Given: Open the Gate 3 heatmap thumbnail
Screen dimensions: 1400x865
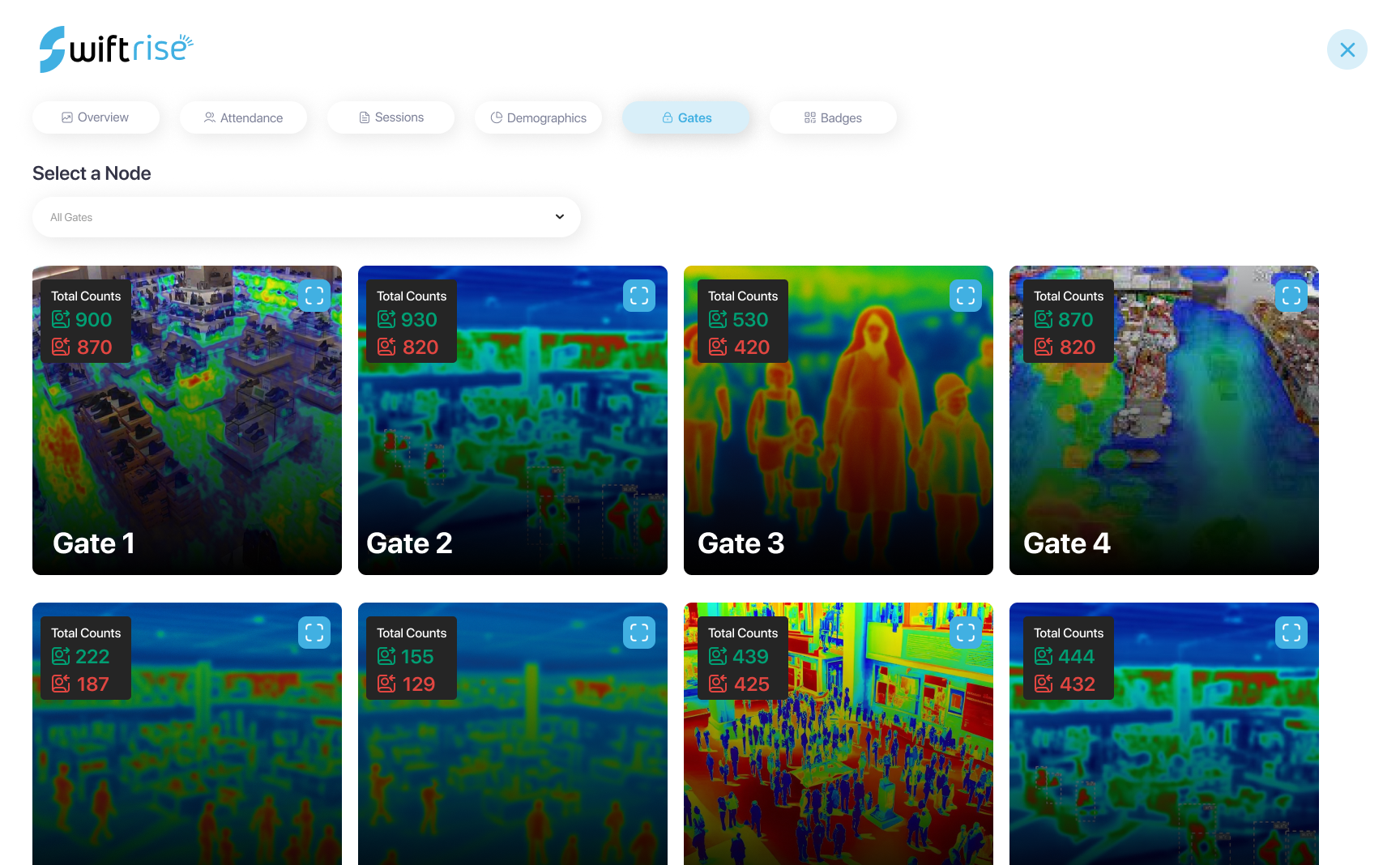Looking at the screenshot, I should (x=838, y=437).
